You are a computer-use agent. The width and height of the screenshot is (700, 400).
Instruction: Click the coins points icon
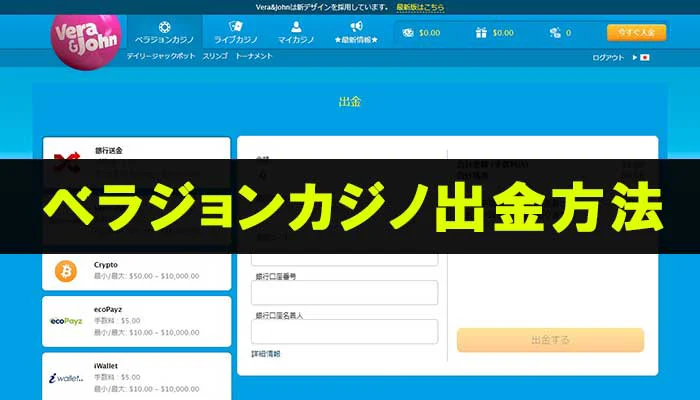click(x=555, y=33)
